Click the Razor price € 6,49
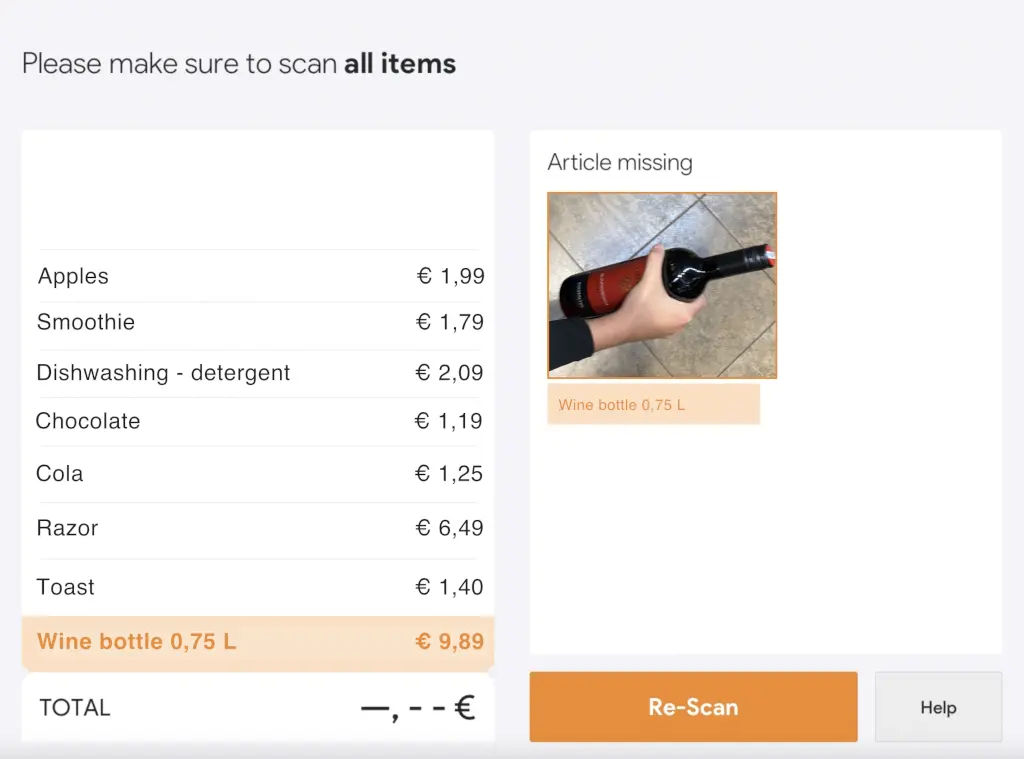Screen dimensions: 1024x759 coord(449,528)
